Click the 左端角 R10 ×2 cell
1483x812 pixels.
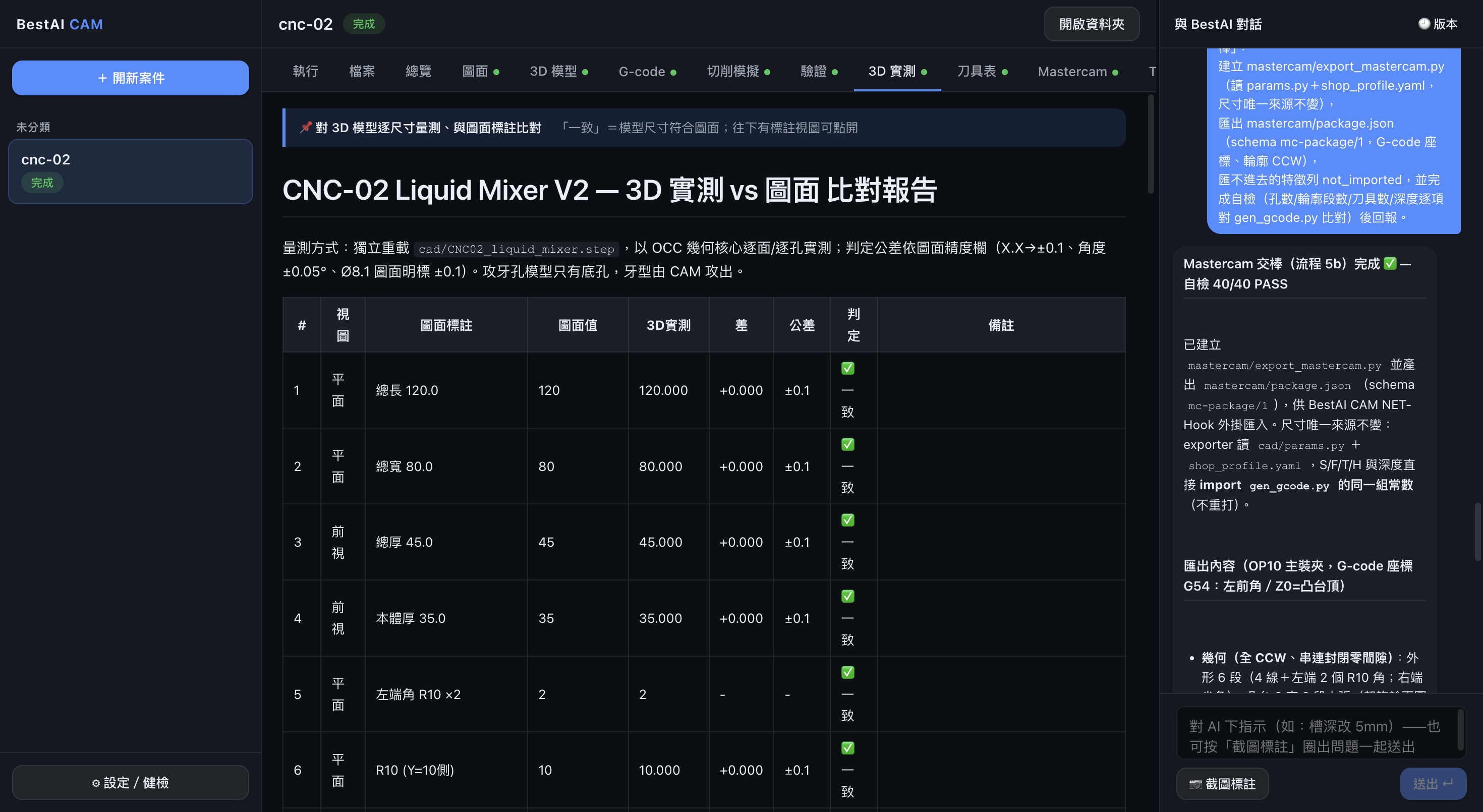click(446, 694)
